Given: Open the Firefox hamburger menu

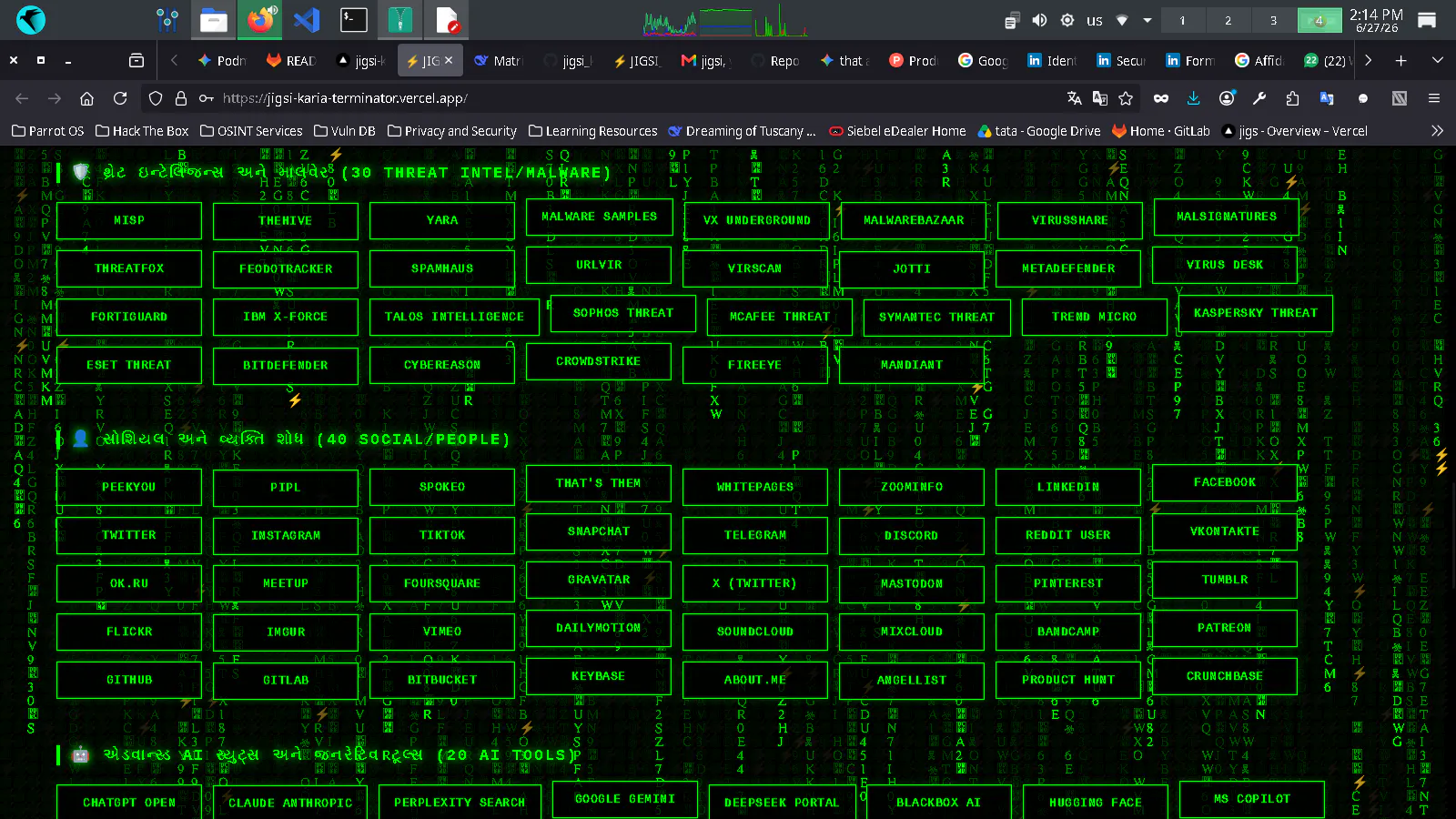Looking at the screenshot, I should point(1434,98).
